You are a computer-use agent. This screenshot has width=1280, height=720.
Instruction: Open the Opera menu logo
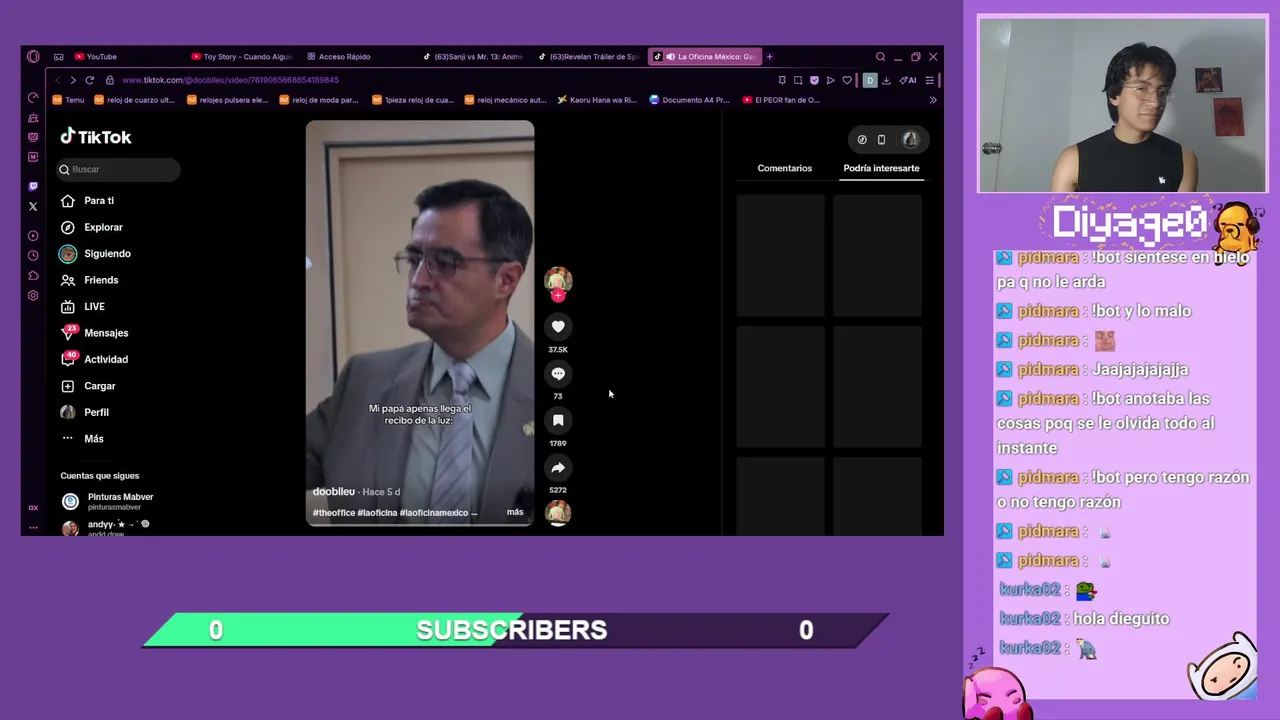point(33,57)
